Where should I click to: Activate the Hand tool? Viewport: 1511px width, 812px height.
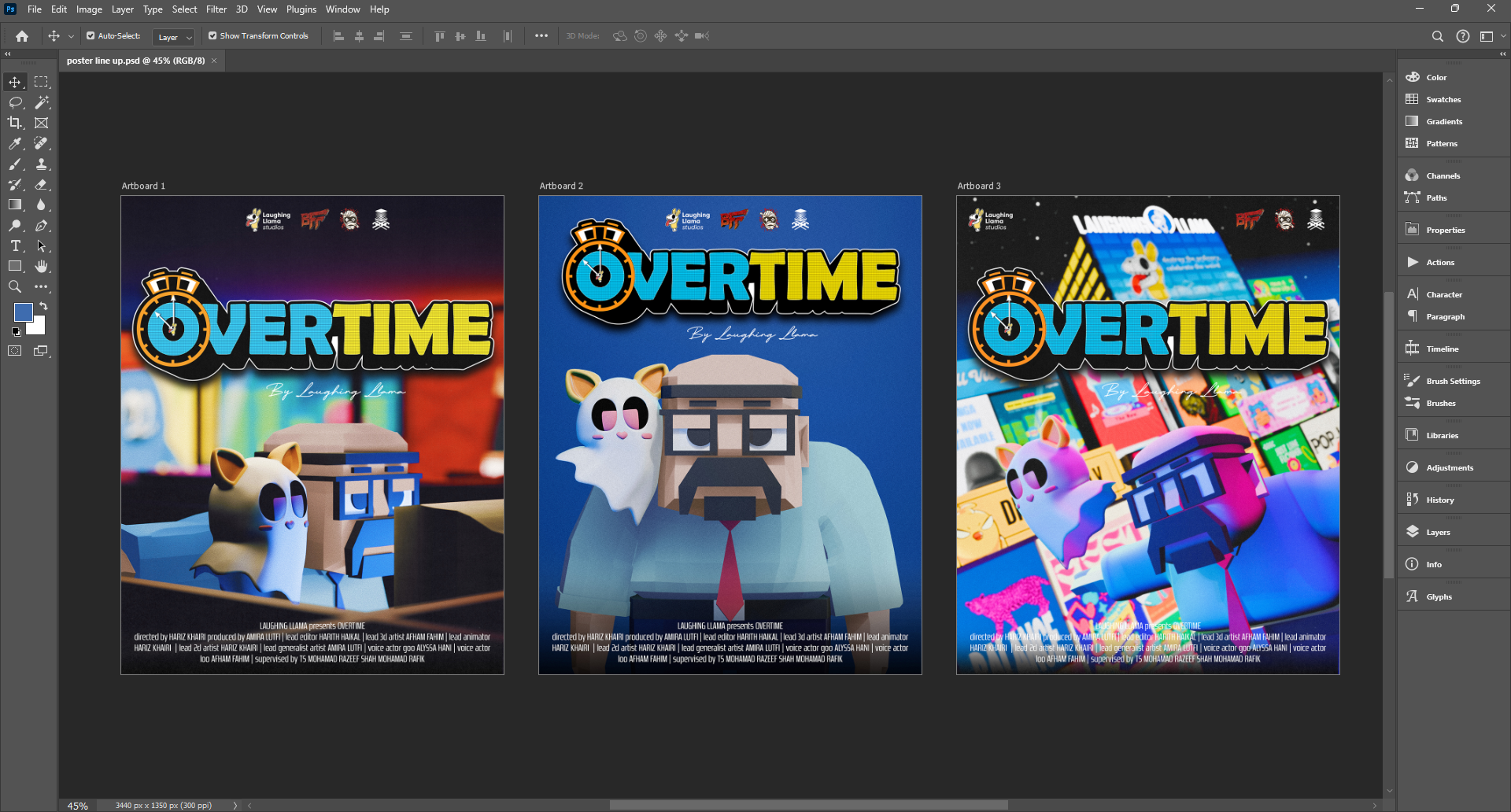pos(42,267)
